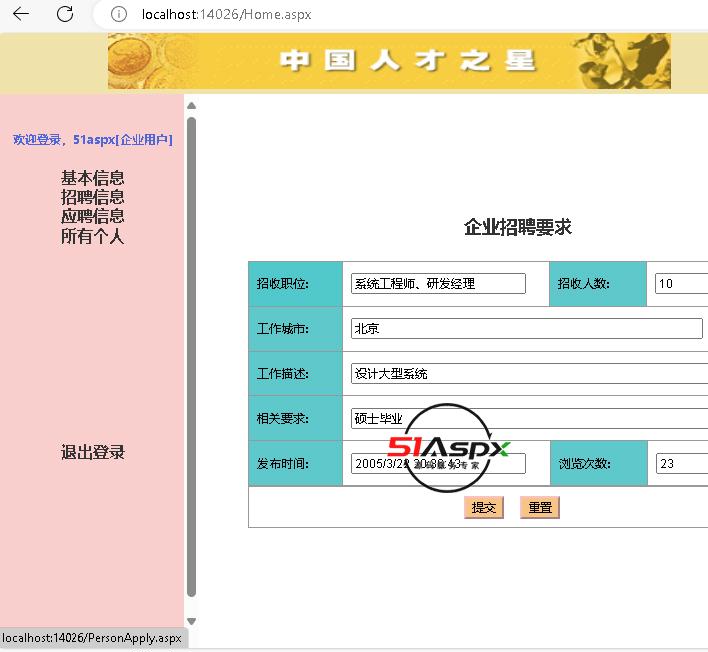The width and height of the screenshot is (708, 652).
Task: Select the 相关要求 input field
Action: point(528,419)
